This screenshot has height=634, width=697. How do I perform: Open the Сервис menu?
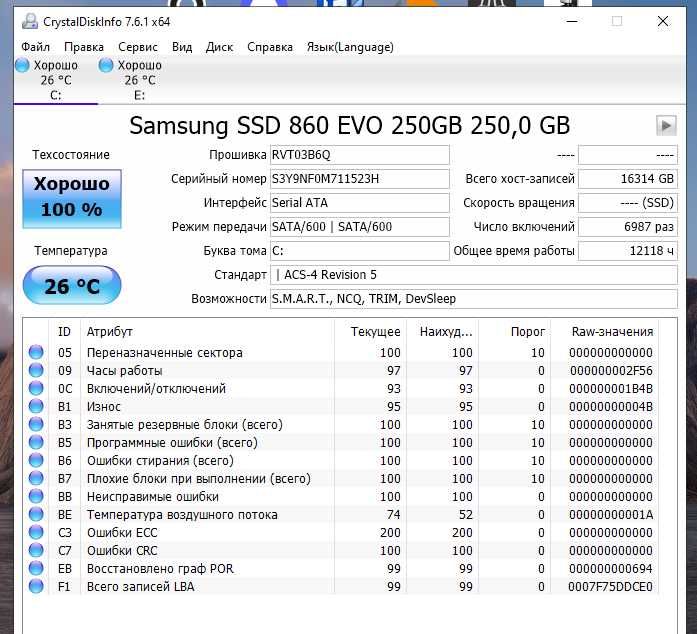tap(138, 47)
